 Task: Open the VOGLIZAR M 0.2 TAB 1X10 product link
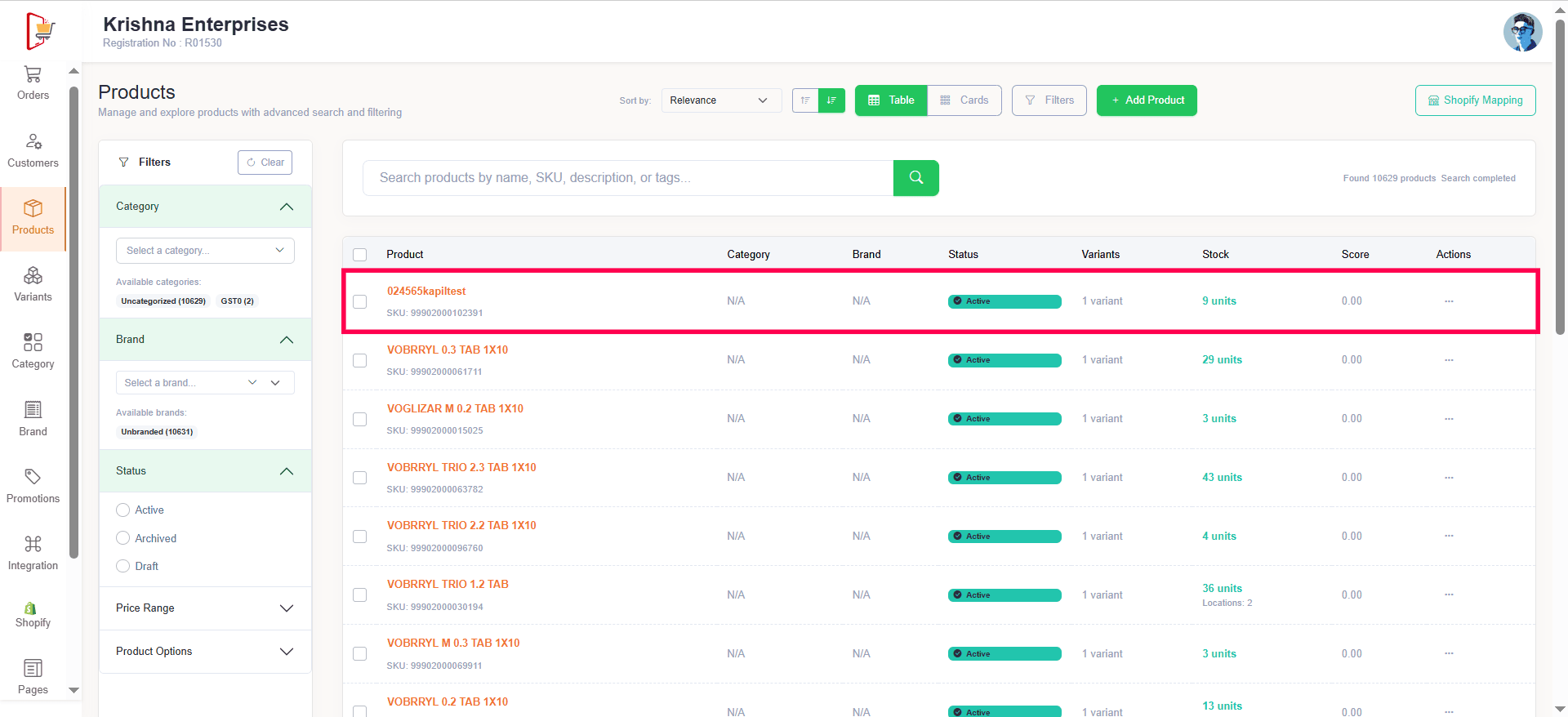click(x=455, y=408)
